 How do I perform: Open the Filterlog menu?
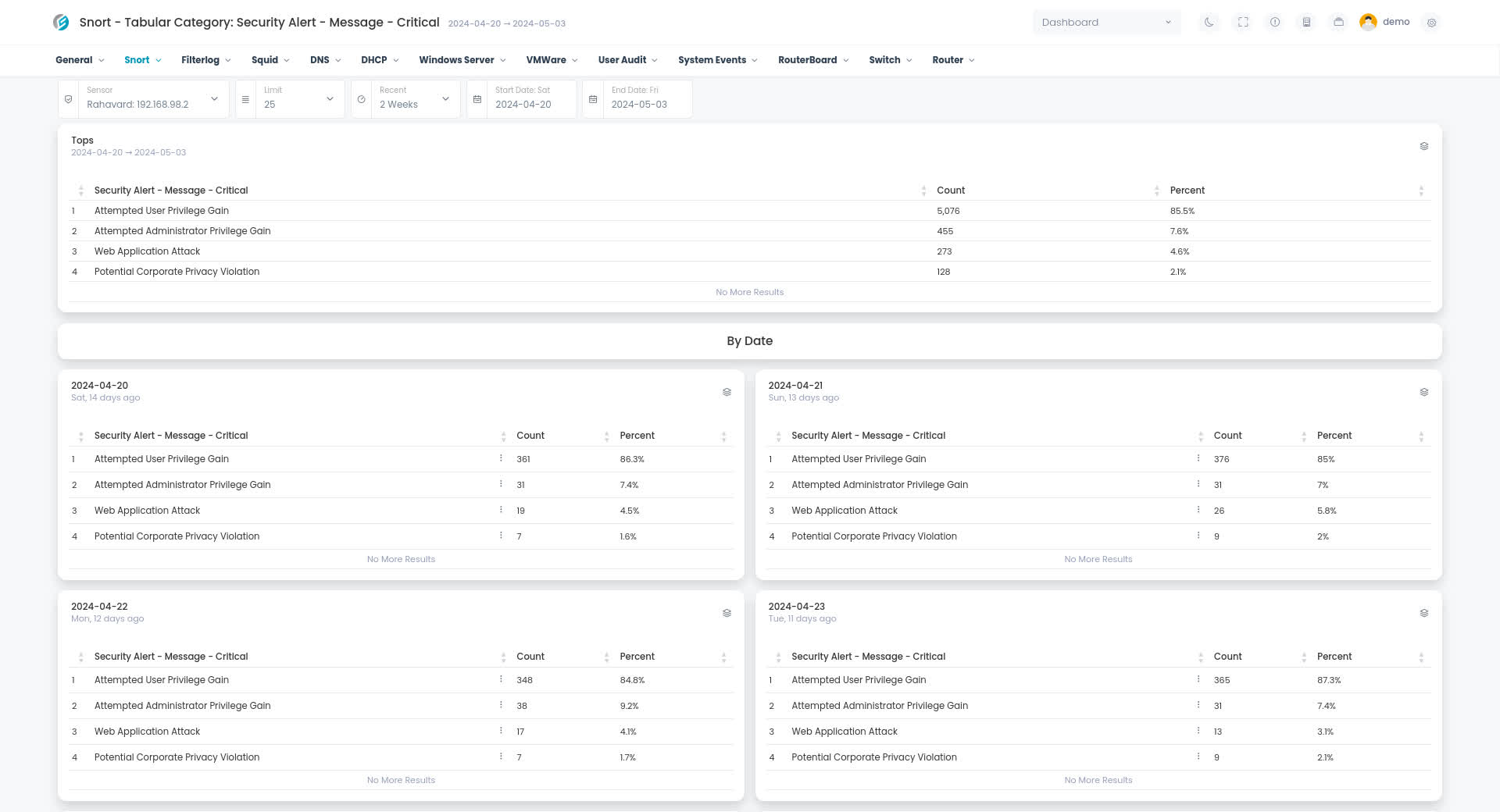(205, 60)
